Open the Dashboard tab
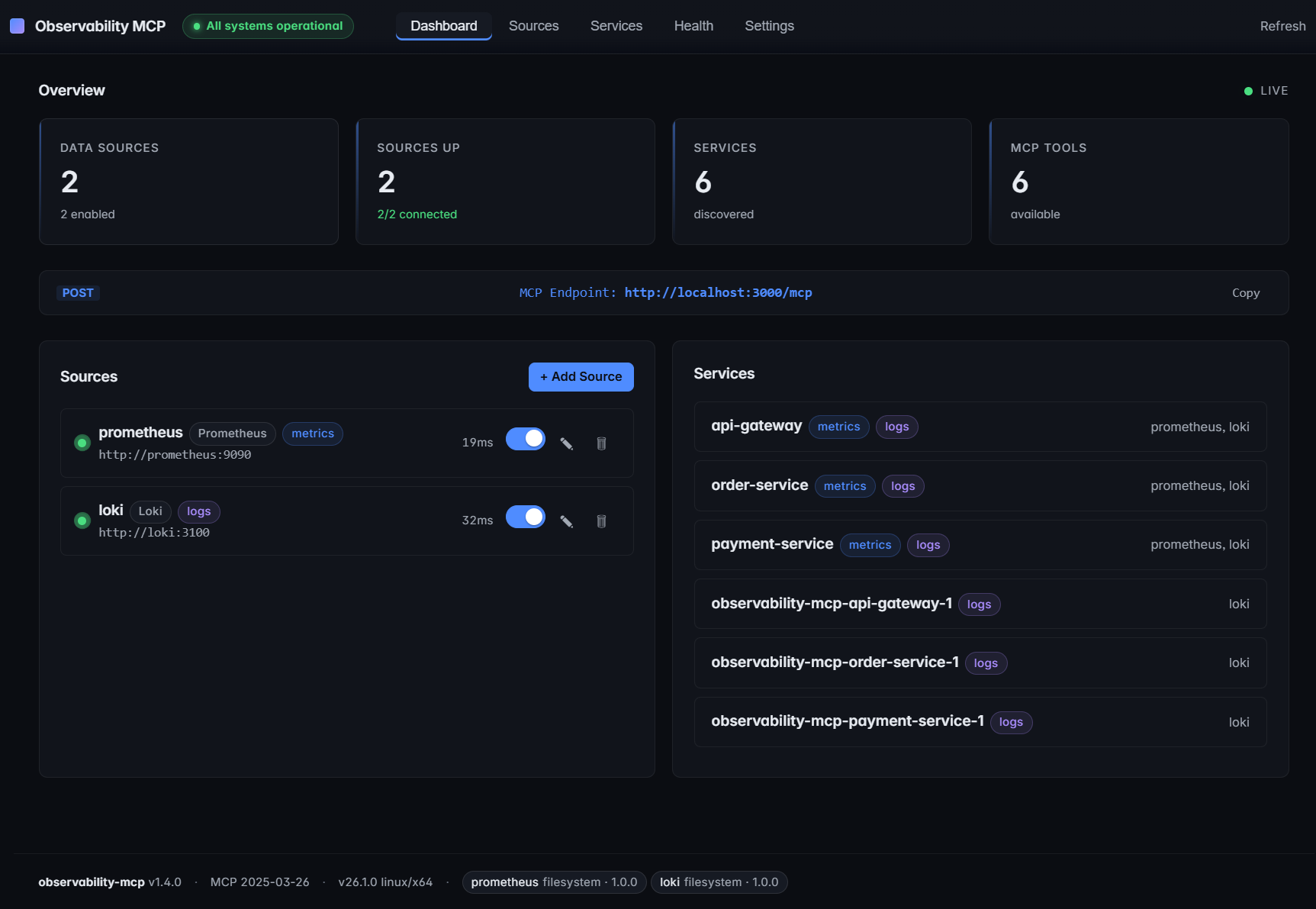 [x=444, y=26]
